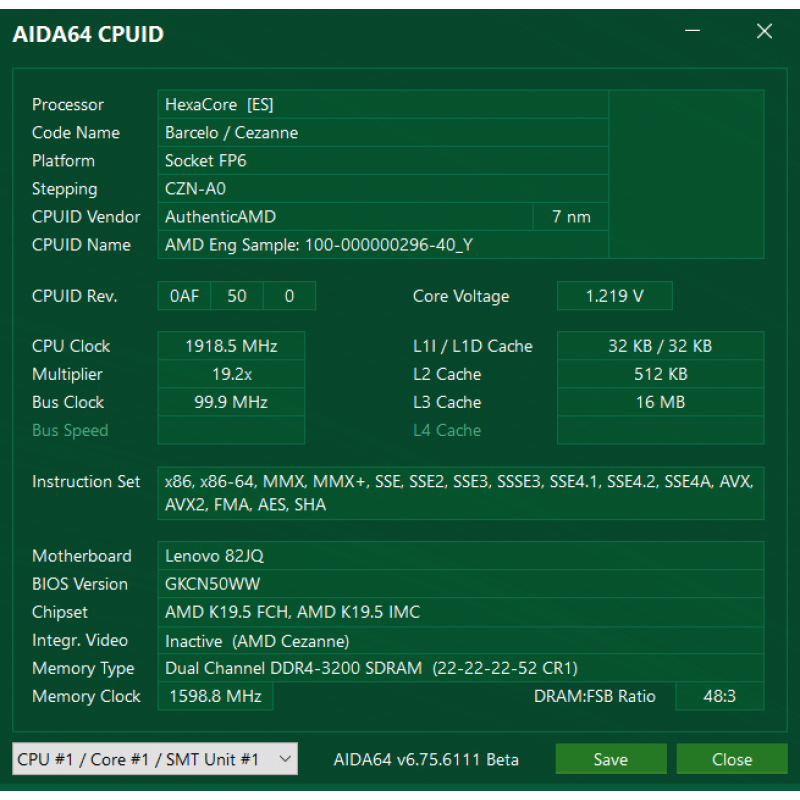Click the empty processor logo panel

pos(686,174)
